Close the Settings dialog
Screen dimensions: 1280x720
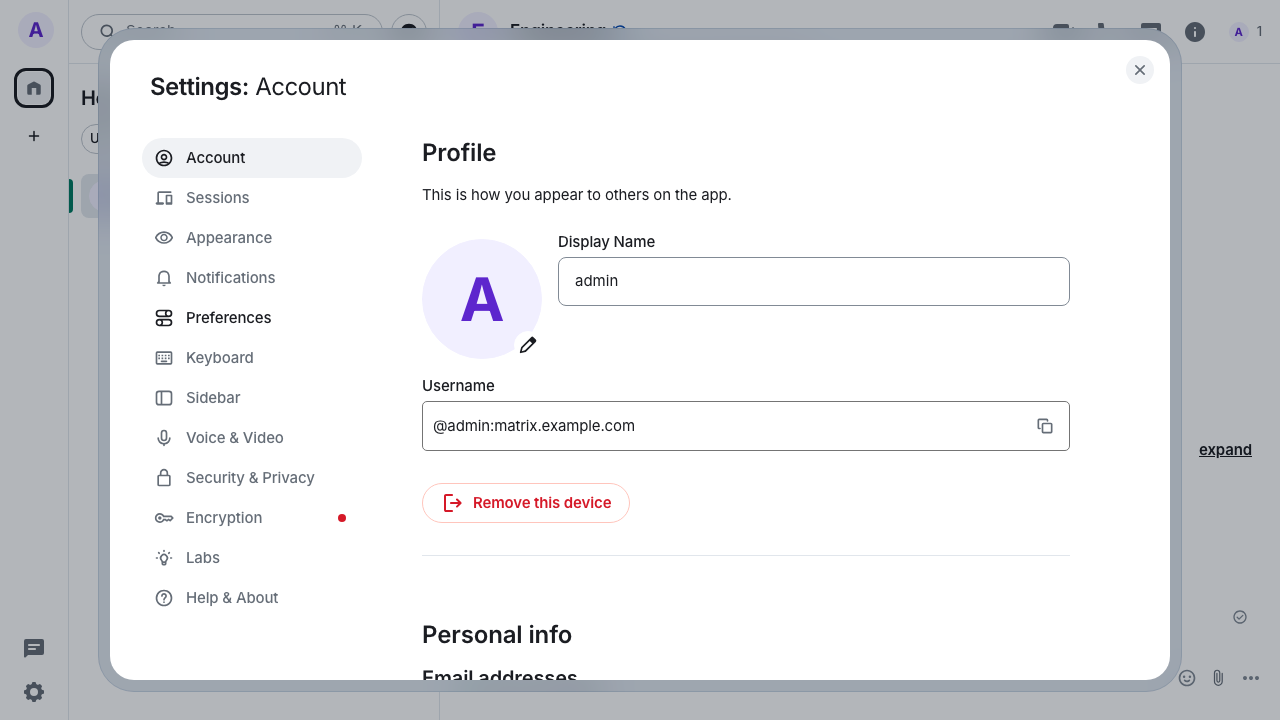click(1140, 70)
